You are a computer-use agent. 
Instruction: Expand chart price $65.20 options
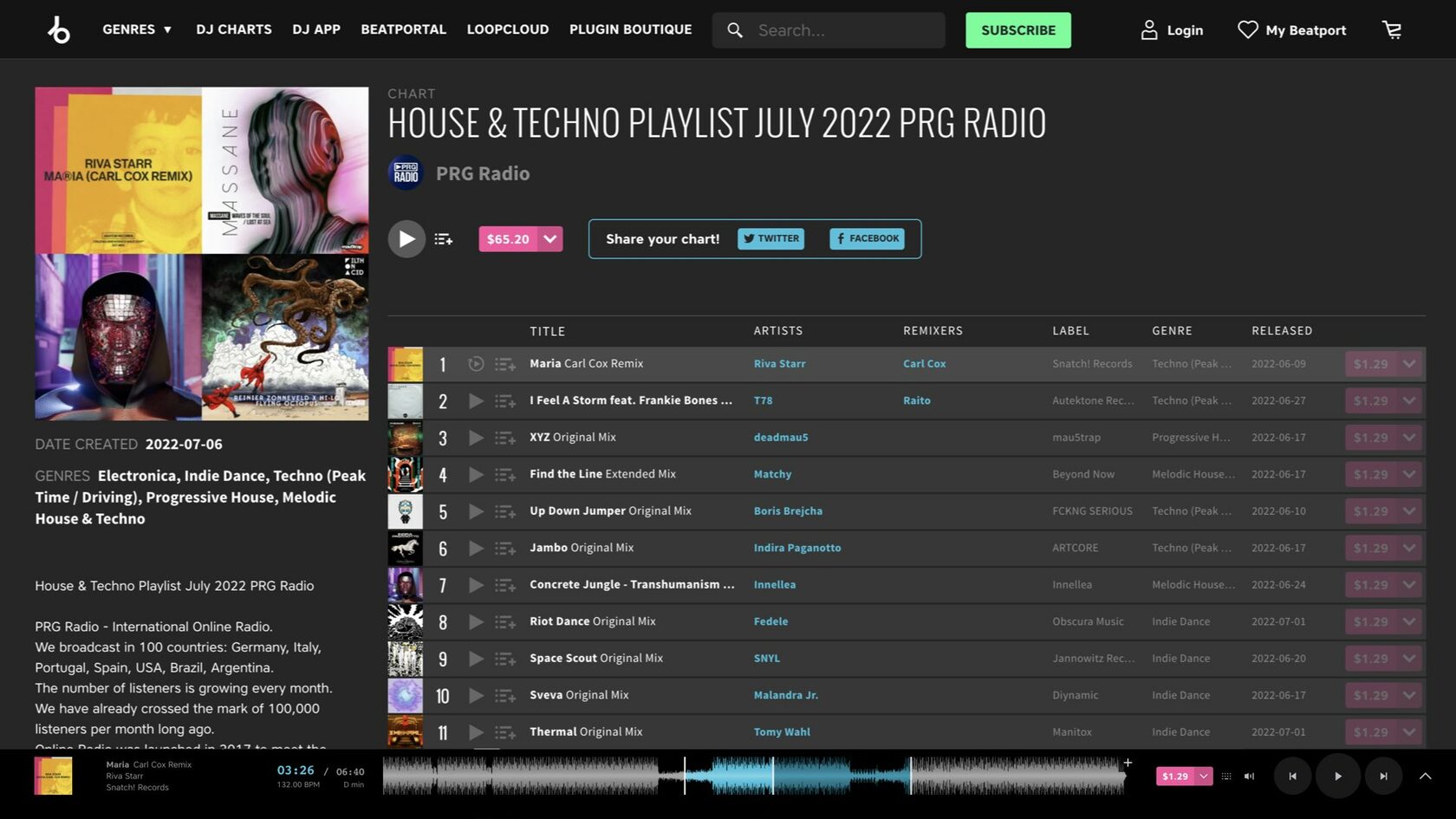click(550, 239)
